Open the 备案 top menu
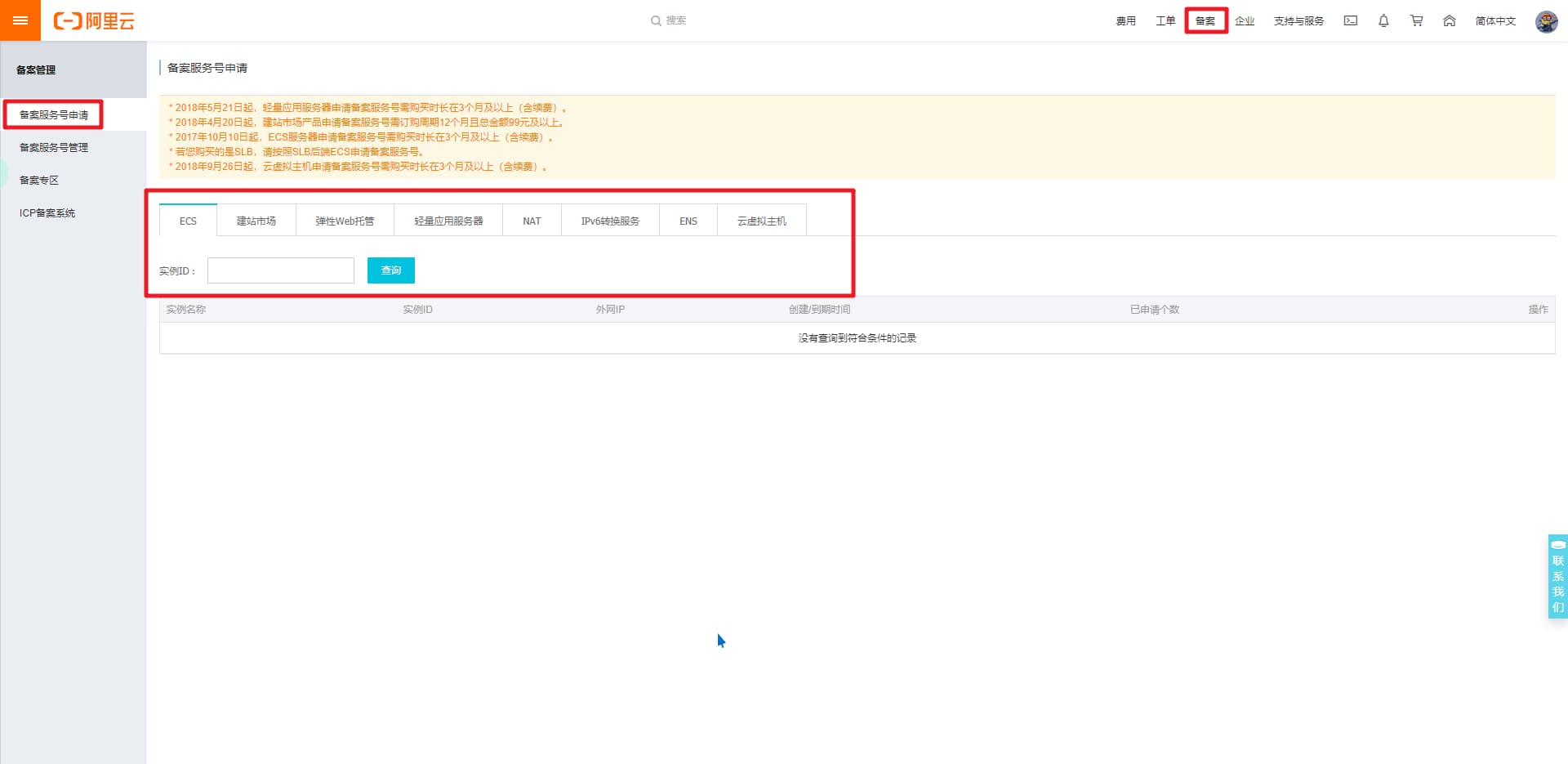This screenshot has height=764, width=1568. point(1205,20)
